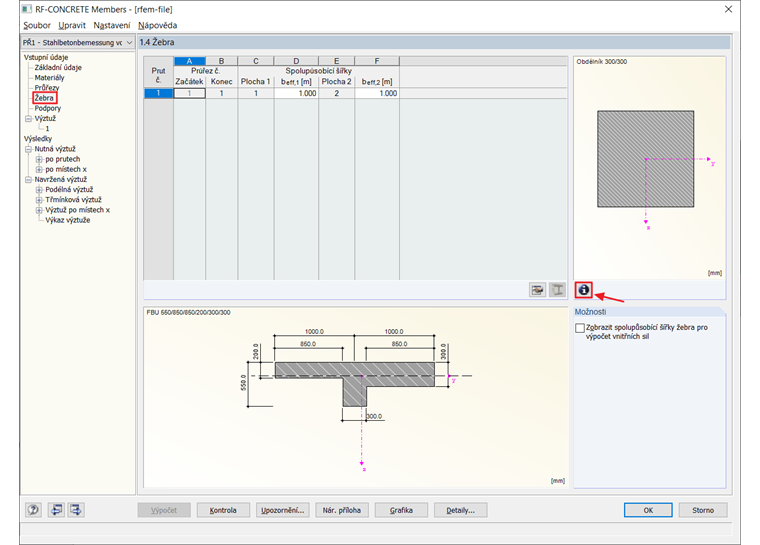
Task: Select Výkaz výztuže in the tree
Action: (68, 220)
